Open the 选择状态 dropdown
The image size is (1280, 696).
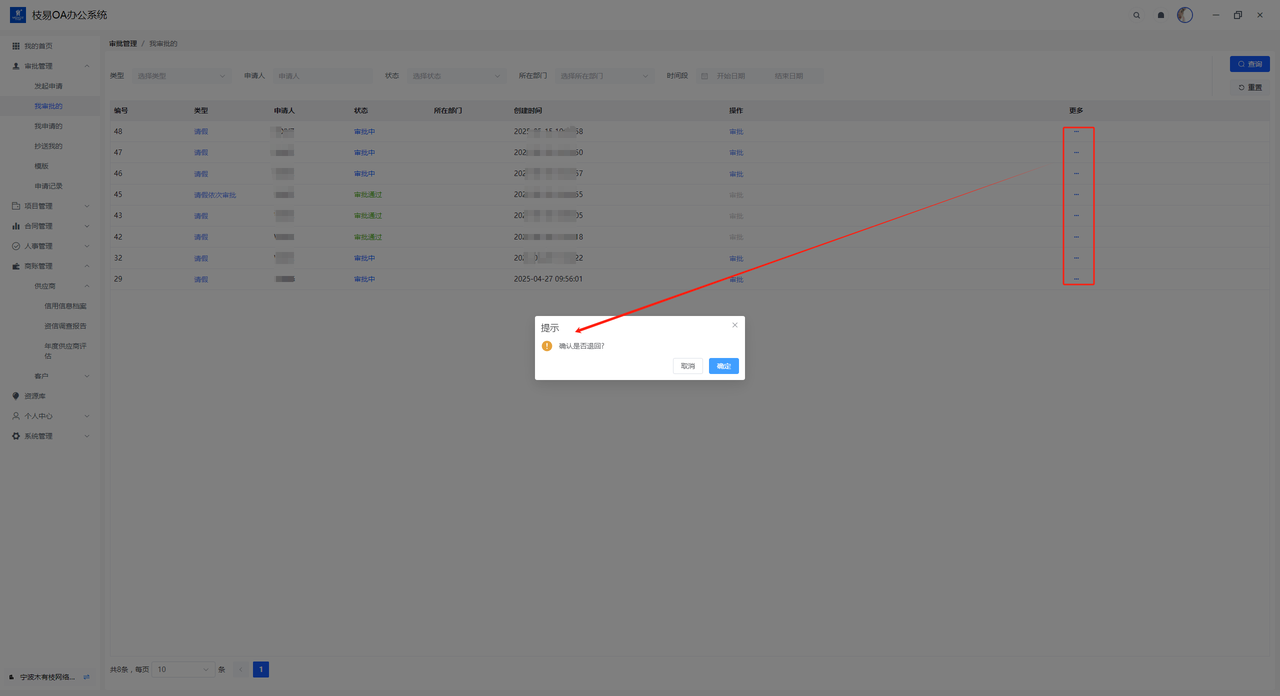(x=456, y=76)
